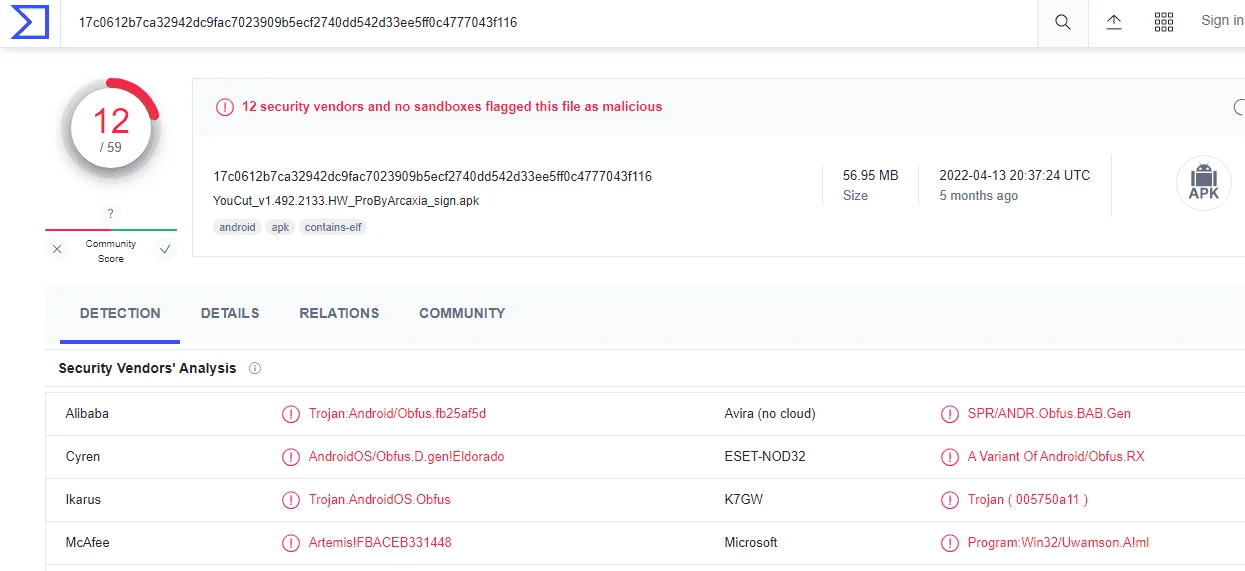Click Trojan.AndroidOS.Obfus result text
This screenshot has width=1245, height=571.
pyautogui.click(x=380, y=499)
